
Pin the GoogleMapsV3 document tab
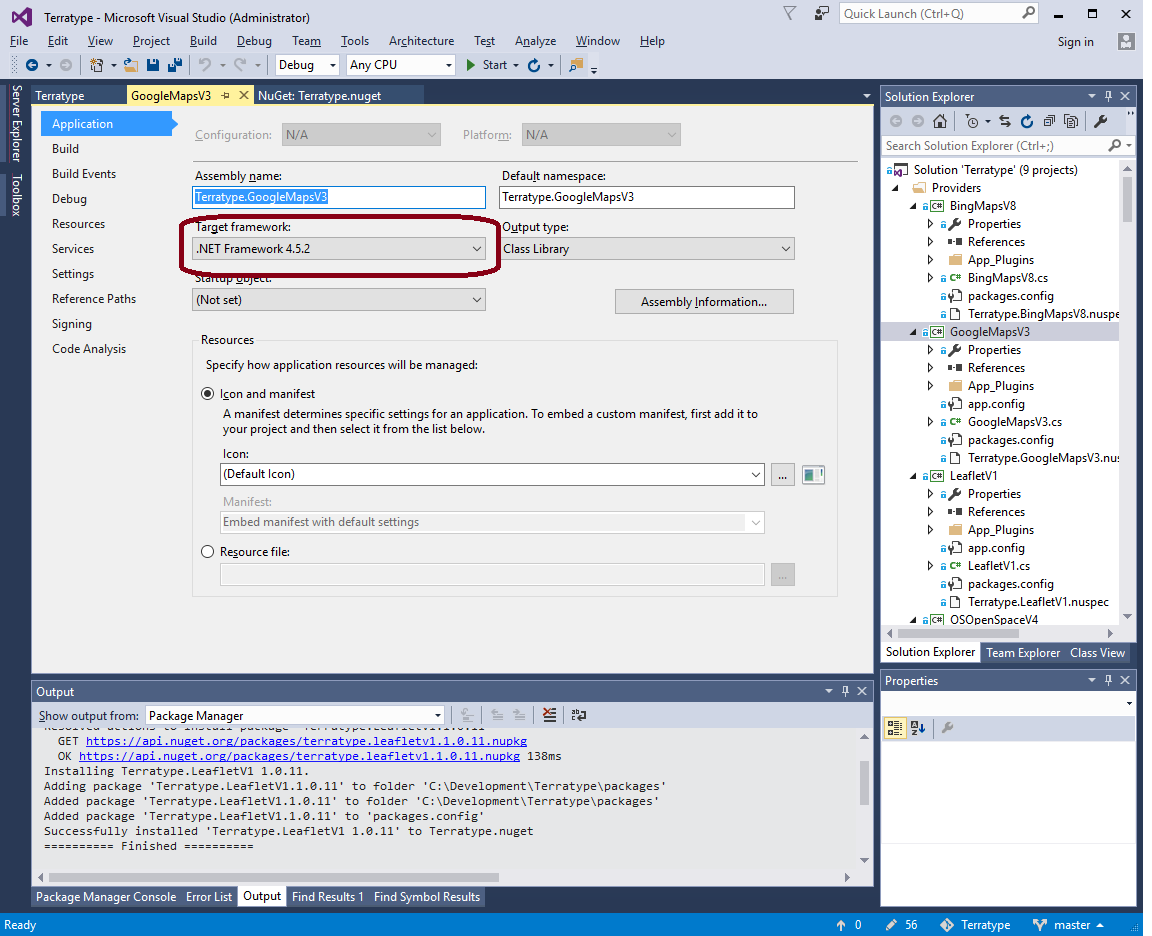pyautogui.click(x=226, y=96)
